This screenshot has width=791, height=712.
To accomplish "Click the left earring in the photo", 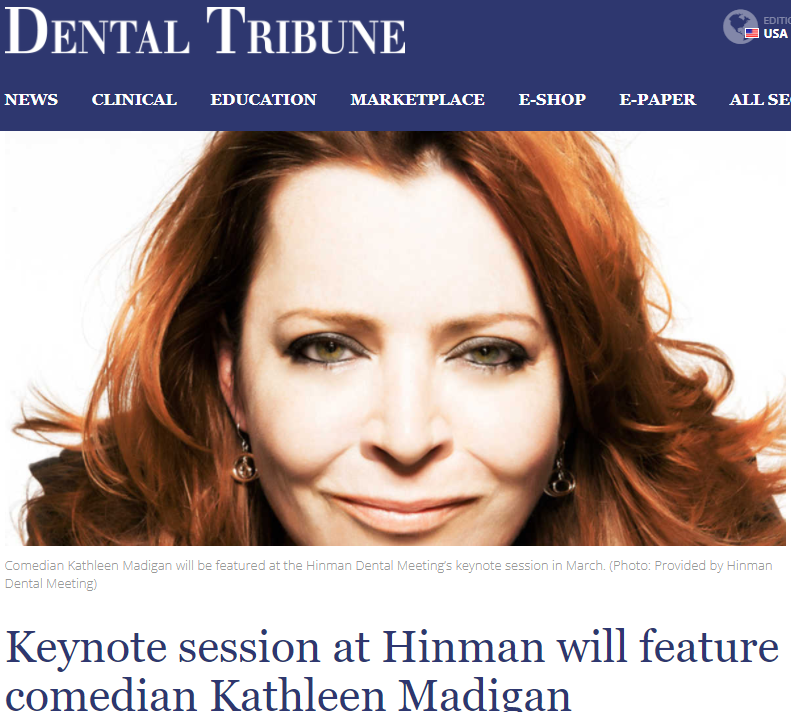I will point(245,462).
